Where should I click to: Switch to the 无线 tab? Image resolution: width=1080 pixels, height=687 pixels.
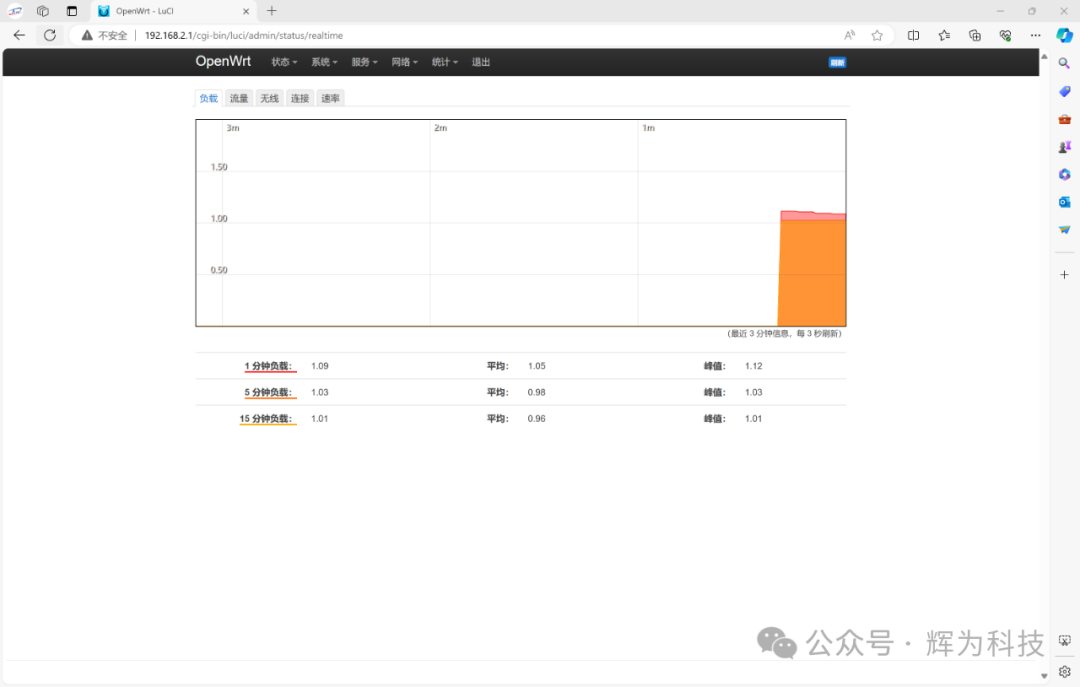coord(268,97)
